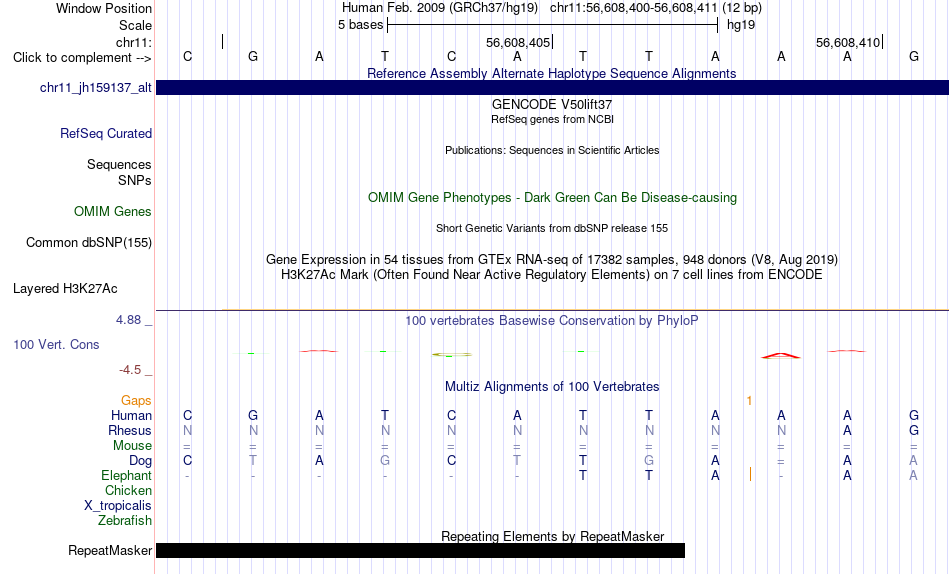
Task: Click the large red PhyloP conservation peak
Action: (781, 356)
